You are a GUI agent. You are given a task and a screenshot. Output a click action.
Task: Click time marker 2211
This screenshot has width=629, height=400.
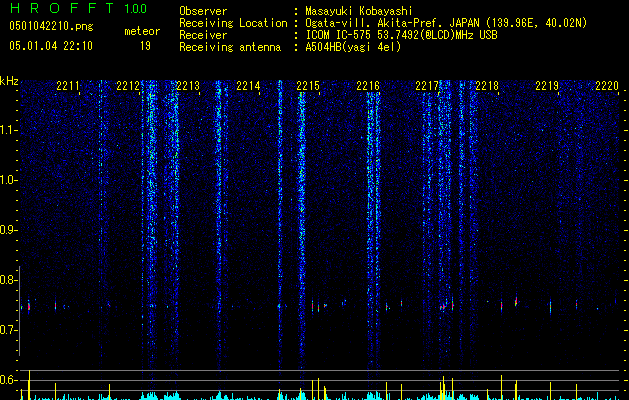click(68, 86)
